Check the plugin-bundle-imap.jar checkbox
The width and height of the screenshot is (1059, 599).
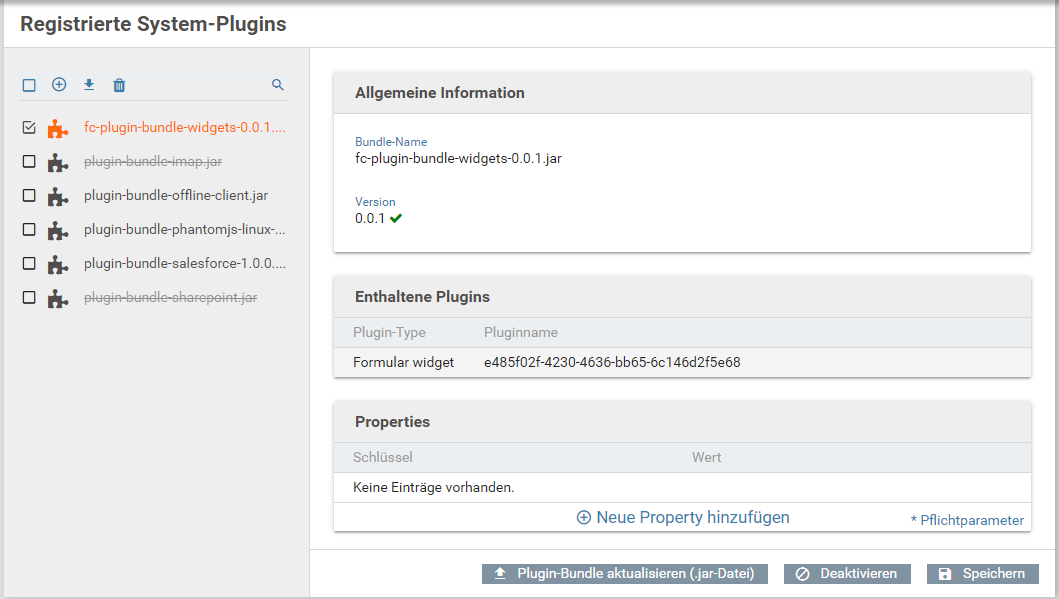click(29, 161)
